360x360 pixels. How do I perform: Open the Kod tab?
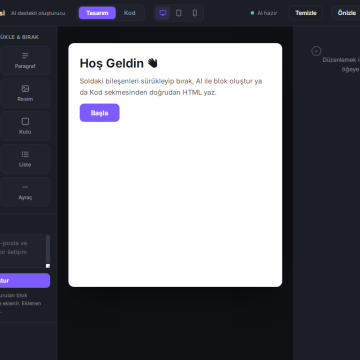(x=130, y=13)
